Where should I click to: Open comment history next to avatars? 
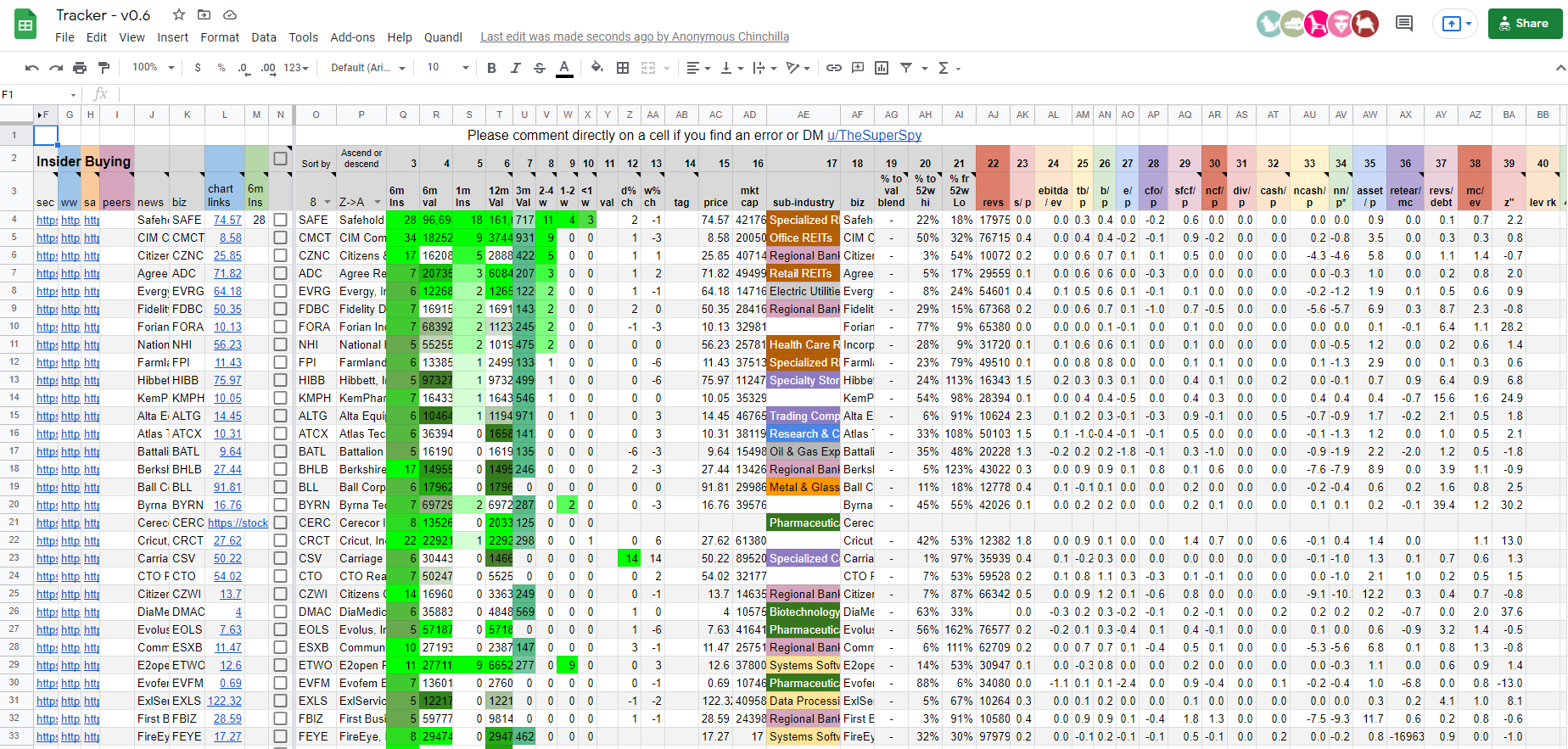pyautogui.click(x=1404, y=24)
